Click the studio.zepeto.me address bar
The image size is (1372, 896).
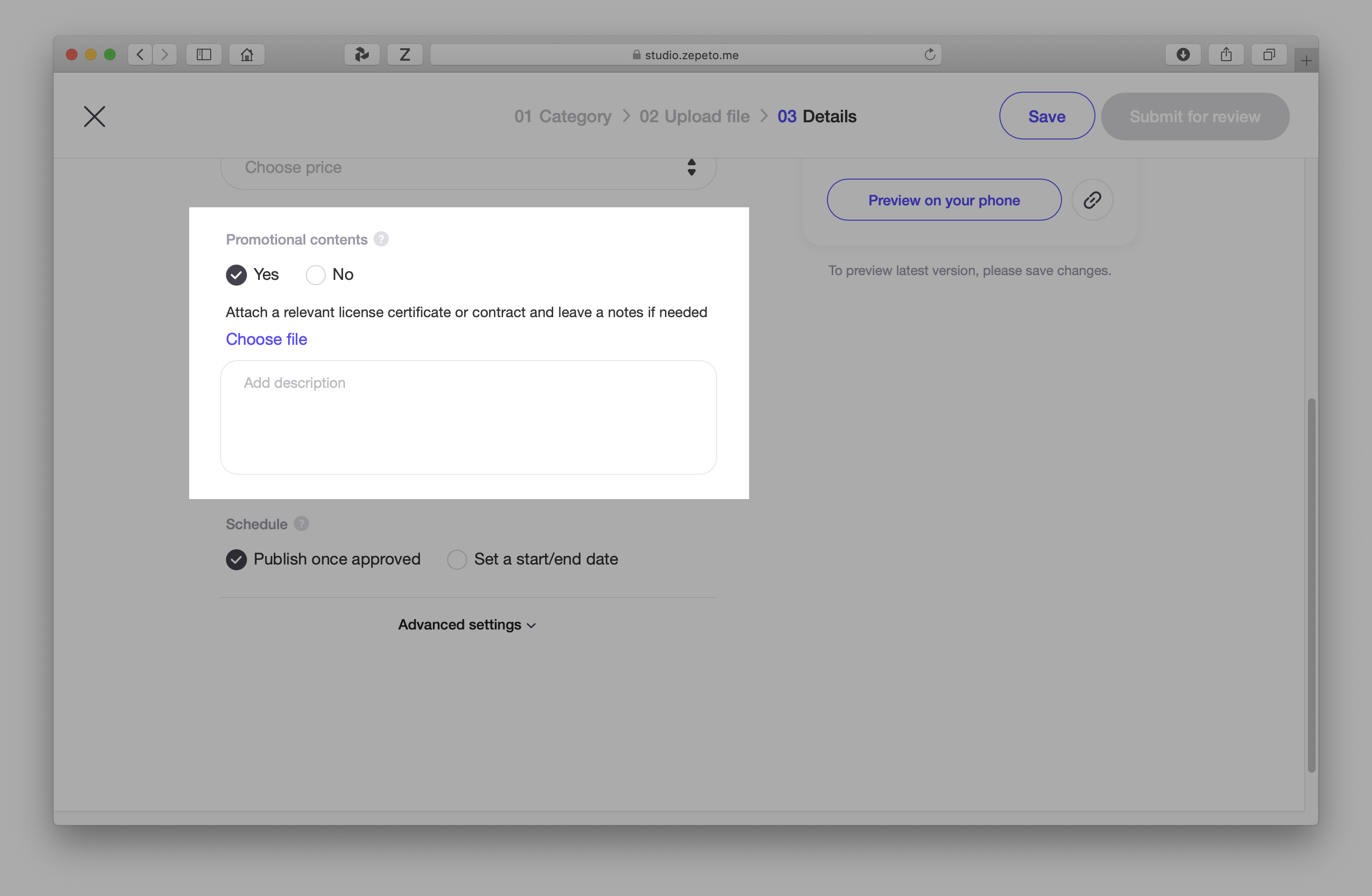[686, 55]
